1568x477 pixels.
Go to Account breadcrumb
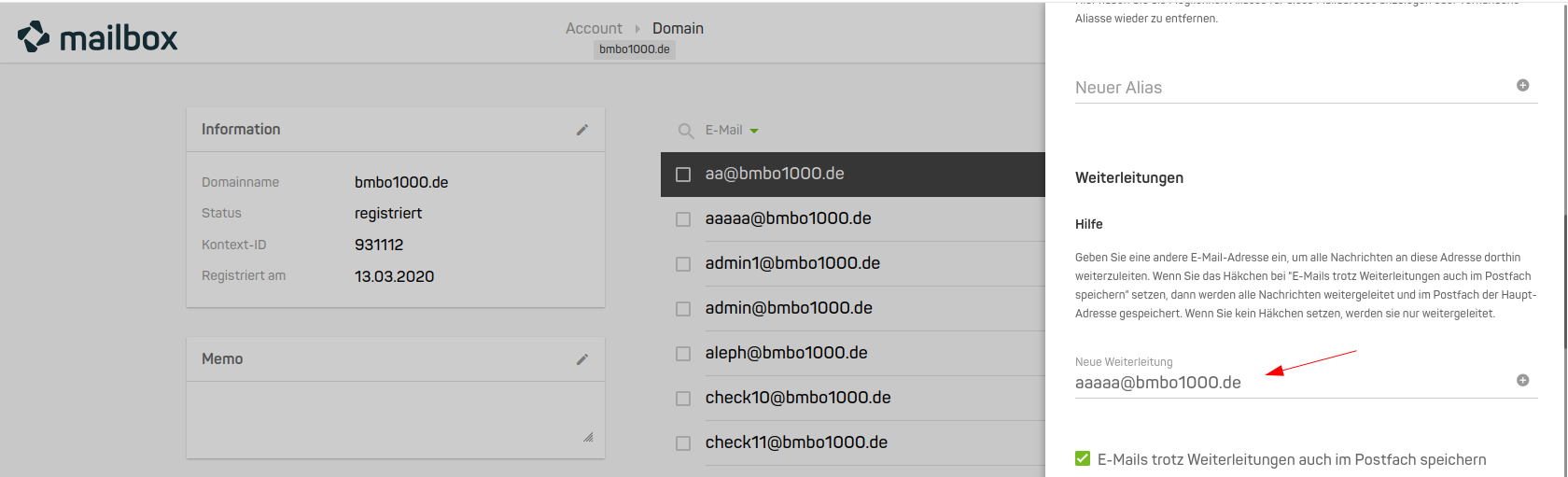[594, 29]
